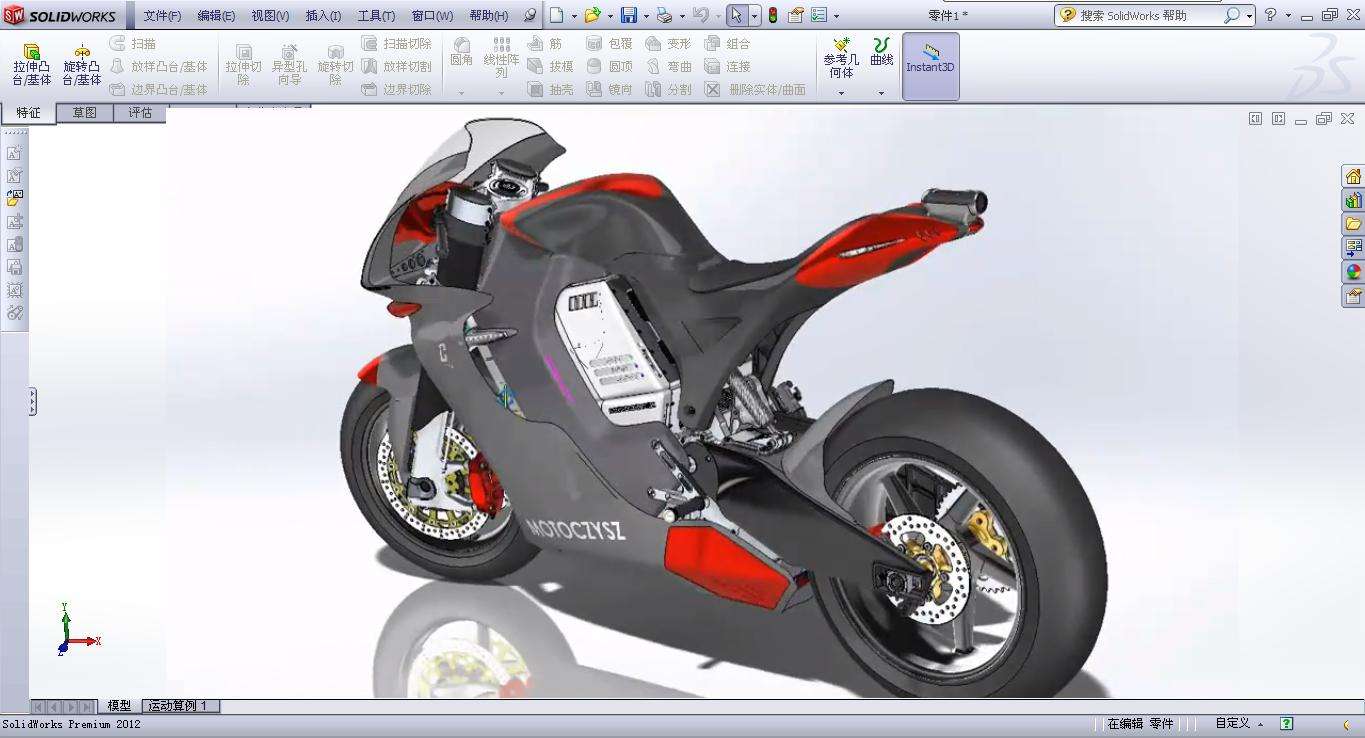Open the 曲线 curves tool

pyautogui.click(x=881, y=52)
